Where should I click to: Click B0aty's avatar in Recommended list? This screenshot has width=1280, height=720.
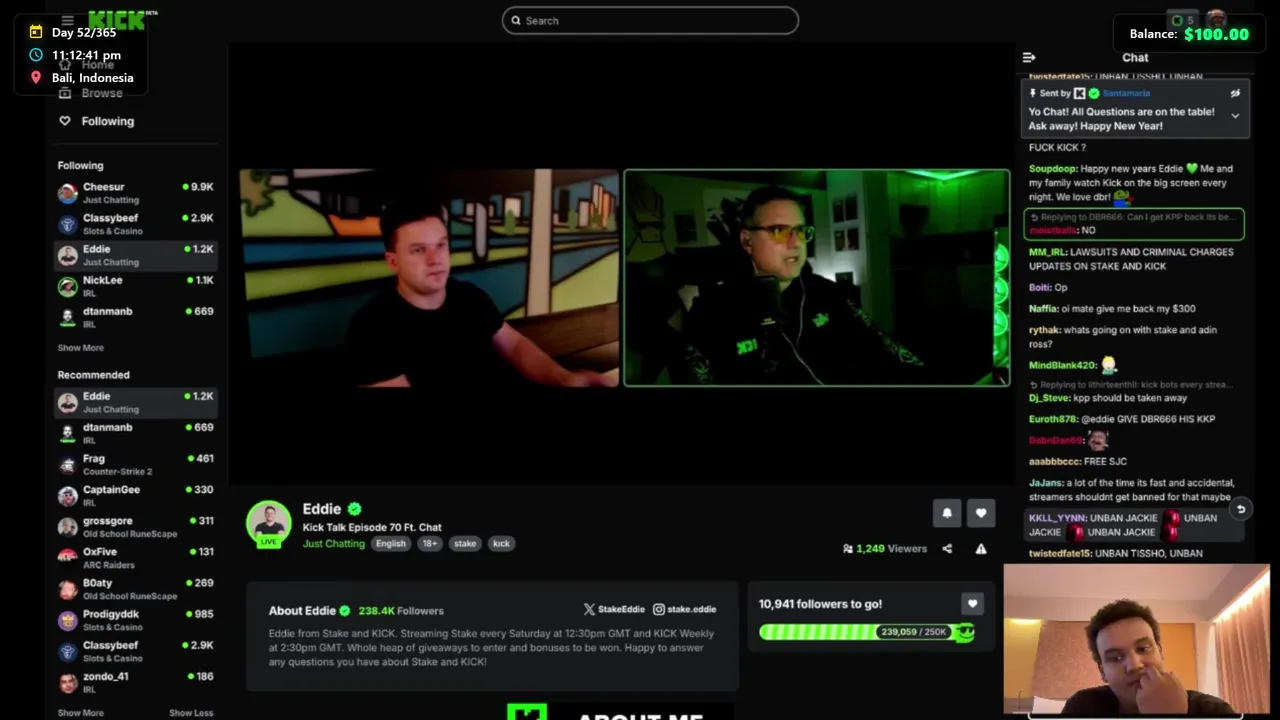(x=67, y=589)
